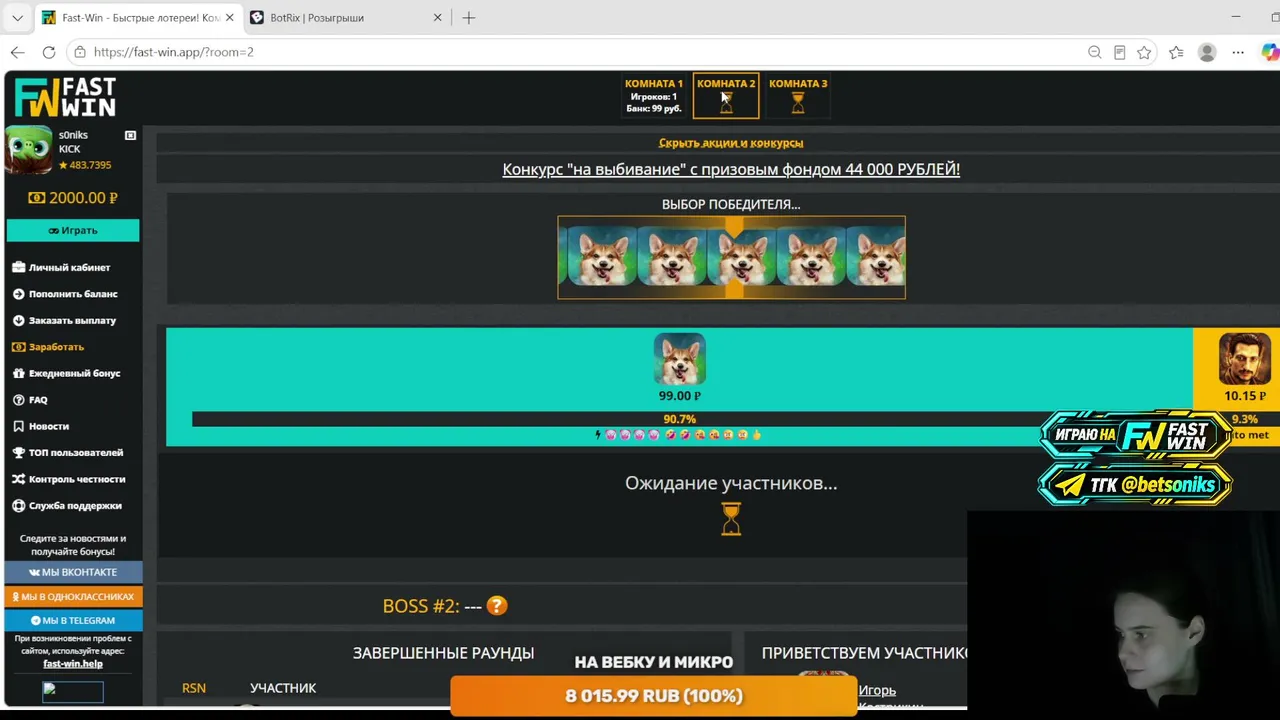
Task: Switch to the Комната 2 room tab
Action: coord(726,96)
